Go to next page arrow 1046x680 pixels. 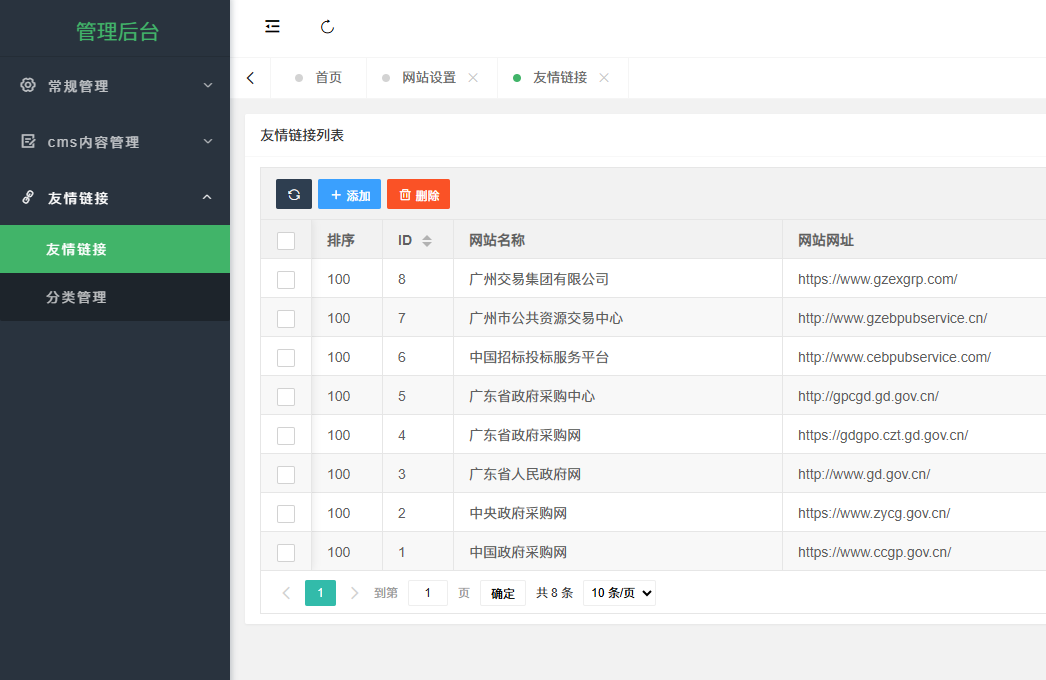tap(354, 593)
